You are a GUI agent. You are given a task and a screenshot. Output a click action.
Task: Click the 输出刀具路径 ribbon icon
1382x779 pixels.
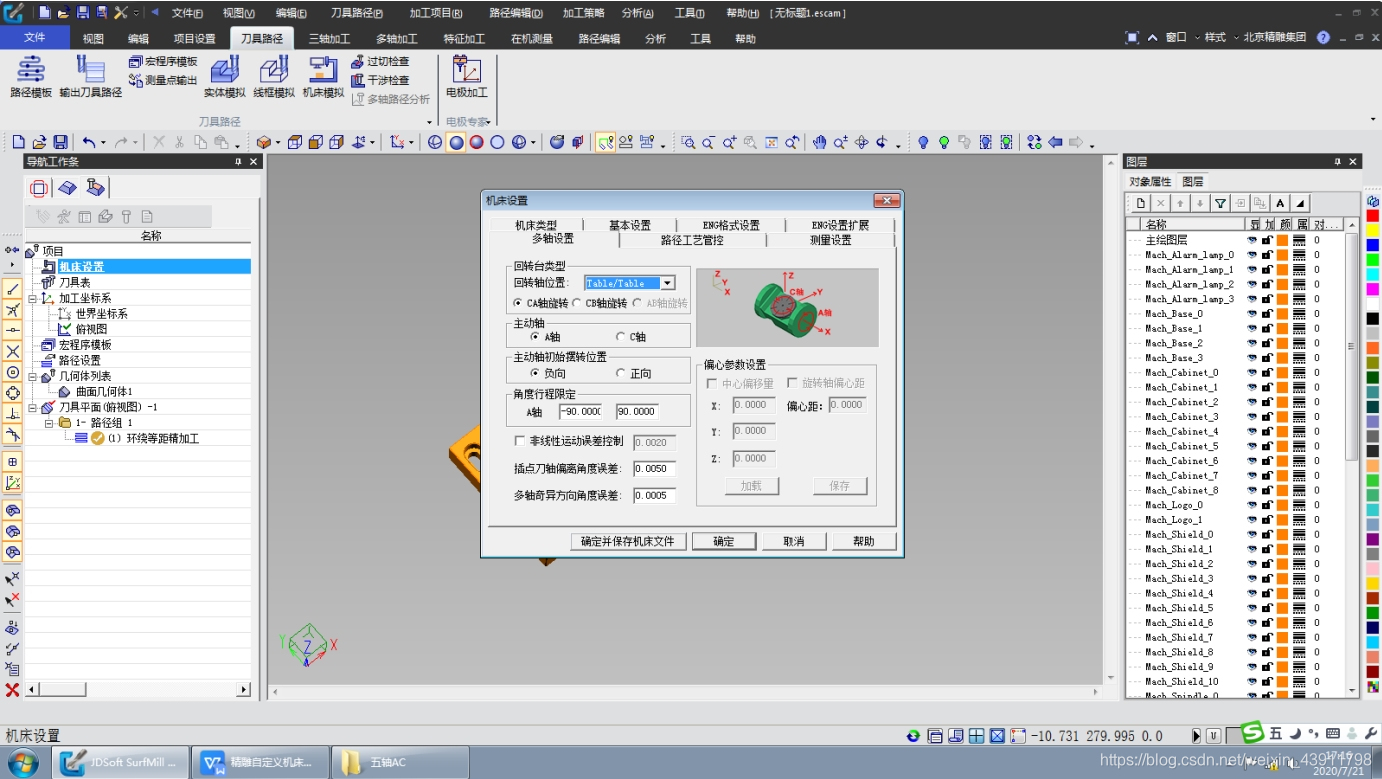tap(90, 77)
